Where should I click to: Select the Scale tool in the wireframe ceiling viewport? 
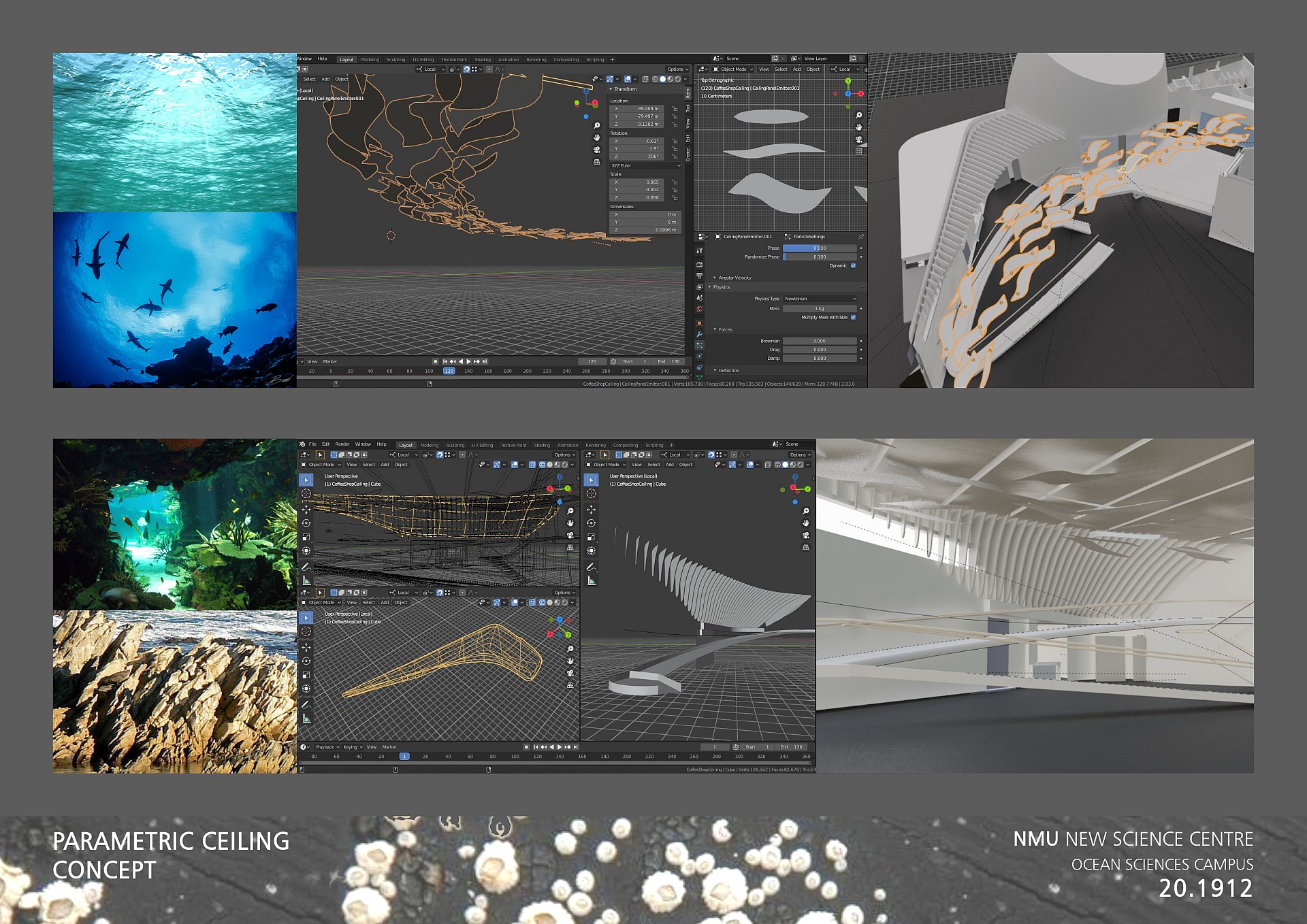point(306,537)
